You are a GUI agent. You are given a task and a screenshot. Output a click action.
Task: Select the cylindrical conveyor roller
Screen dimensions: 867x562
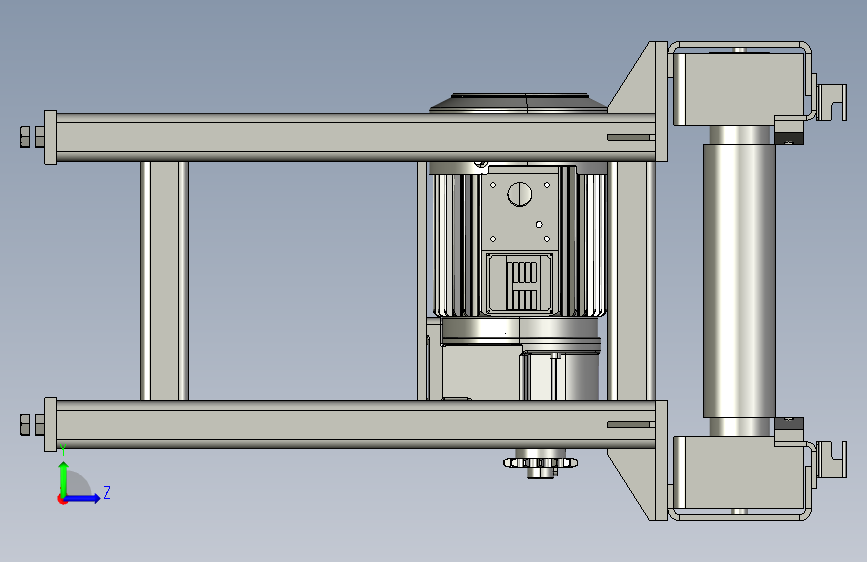[739, 281]
